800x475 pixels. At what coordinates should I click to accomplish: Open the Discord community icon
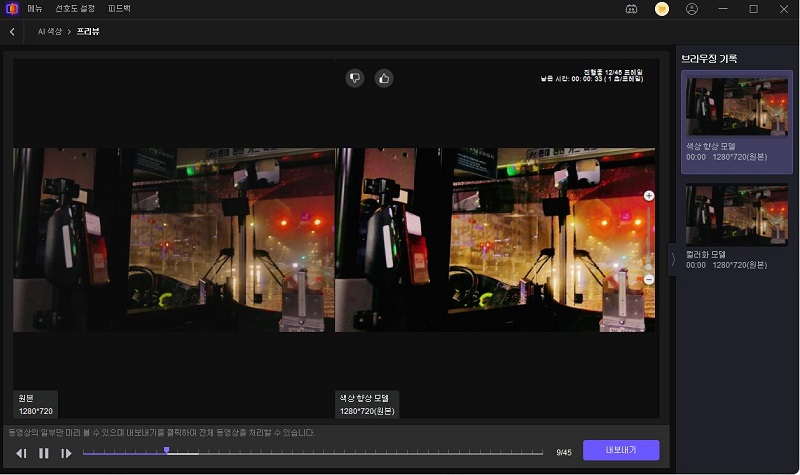pyautogui.click(x=631, y=9)
